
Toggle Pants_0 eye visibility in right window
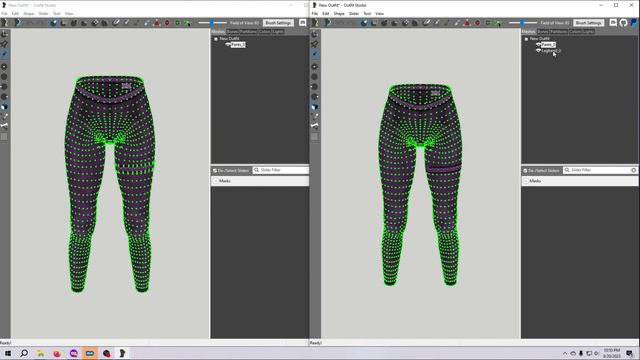tap(538, 44)
